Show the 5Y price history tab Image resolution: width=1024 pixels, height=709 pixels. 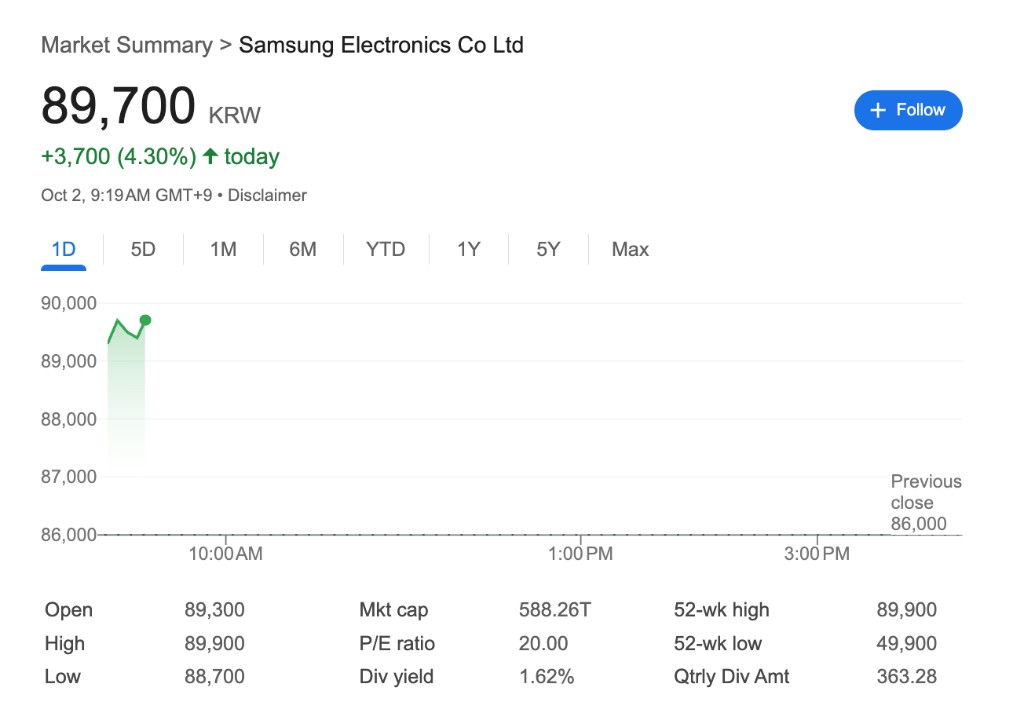(x=548, y=249)
